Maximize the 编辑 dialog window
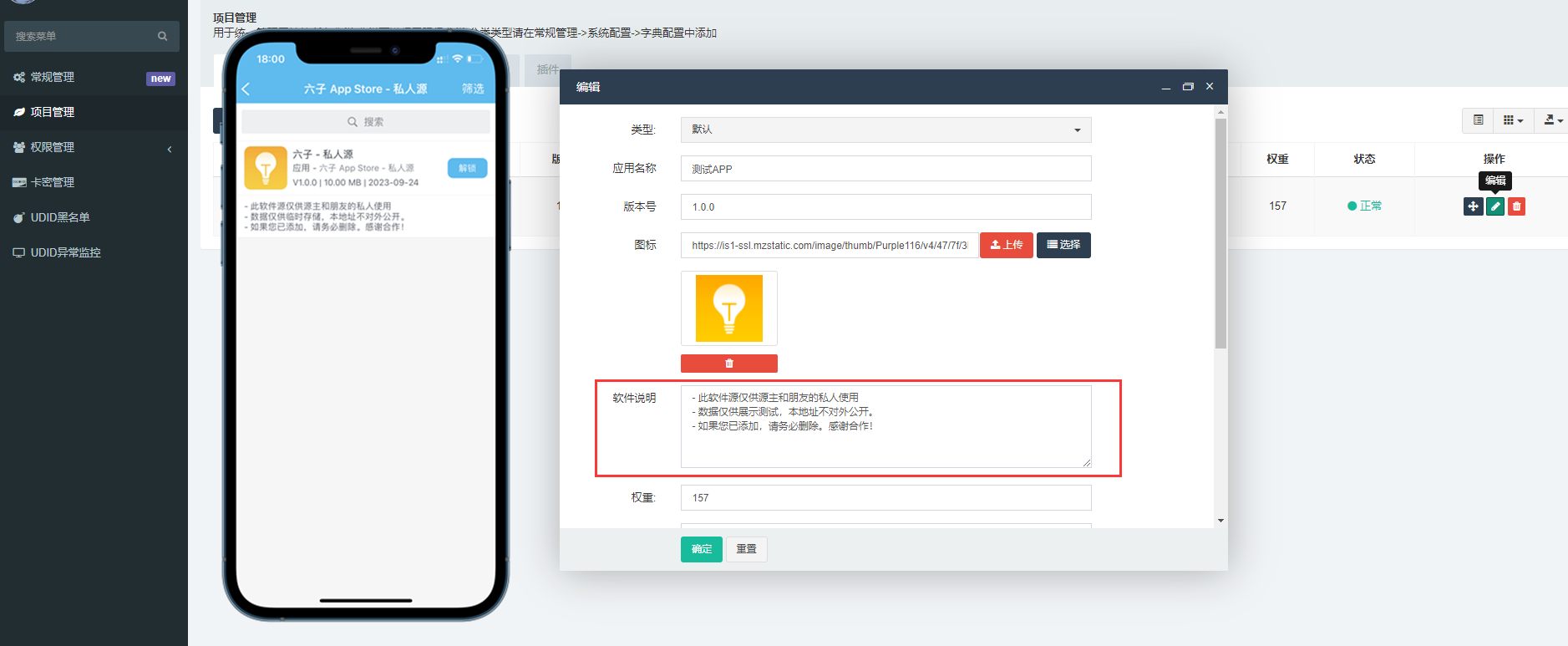Screen dimensions: 1568x646 1188,87
